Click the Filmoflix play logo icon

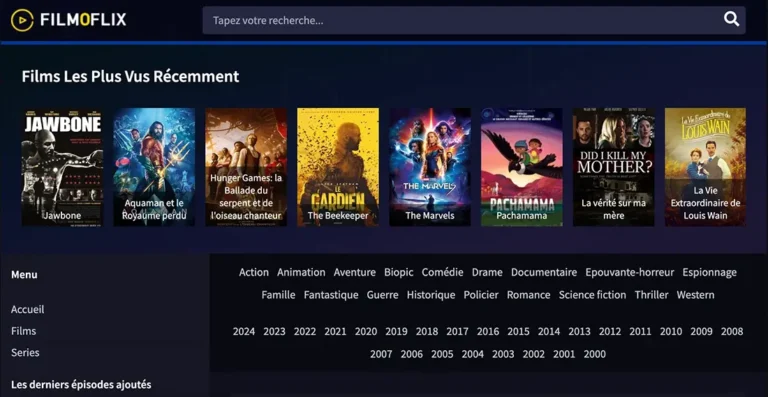click(x=22, y=20)
